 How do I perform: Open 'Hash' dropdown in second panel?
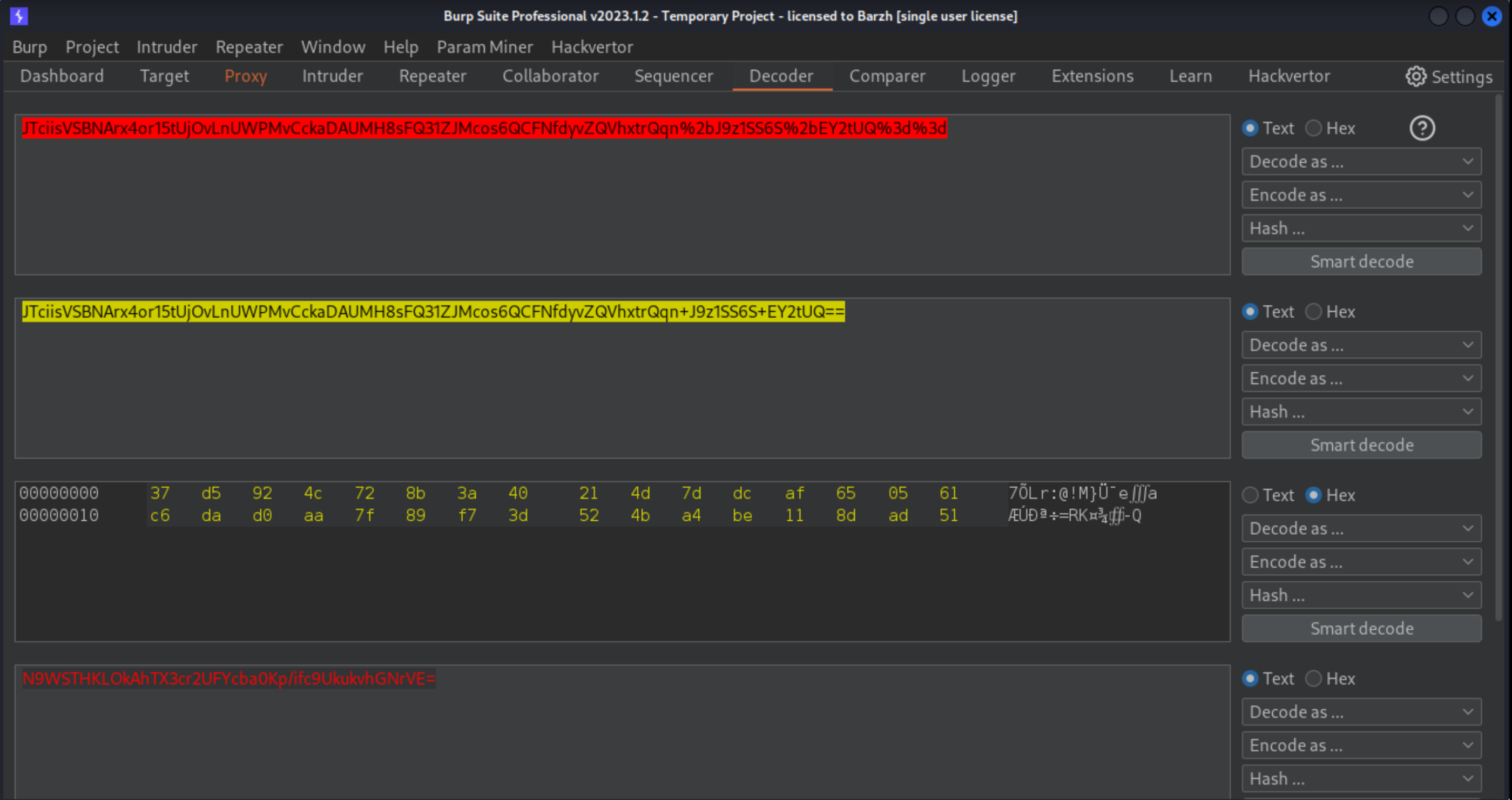click(x=1361, y=412)
